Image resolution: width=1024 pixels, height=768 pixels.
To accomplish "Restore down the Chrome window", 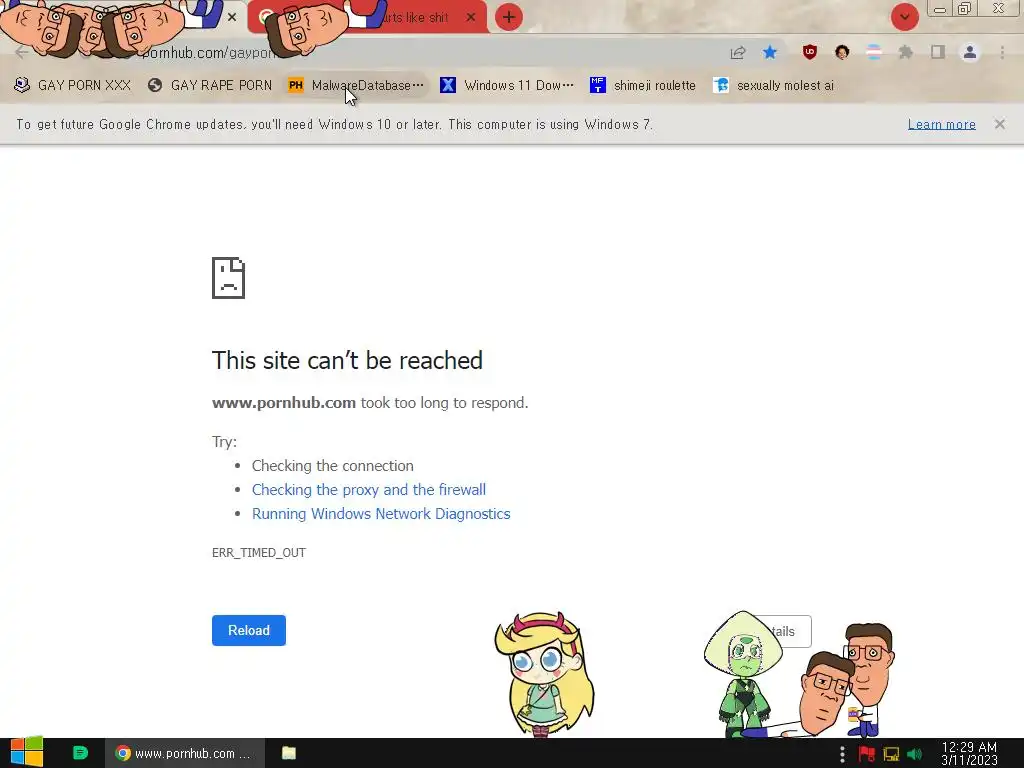I will [964, 8].
